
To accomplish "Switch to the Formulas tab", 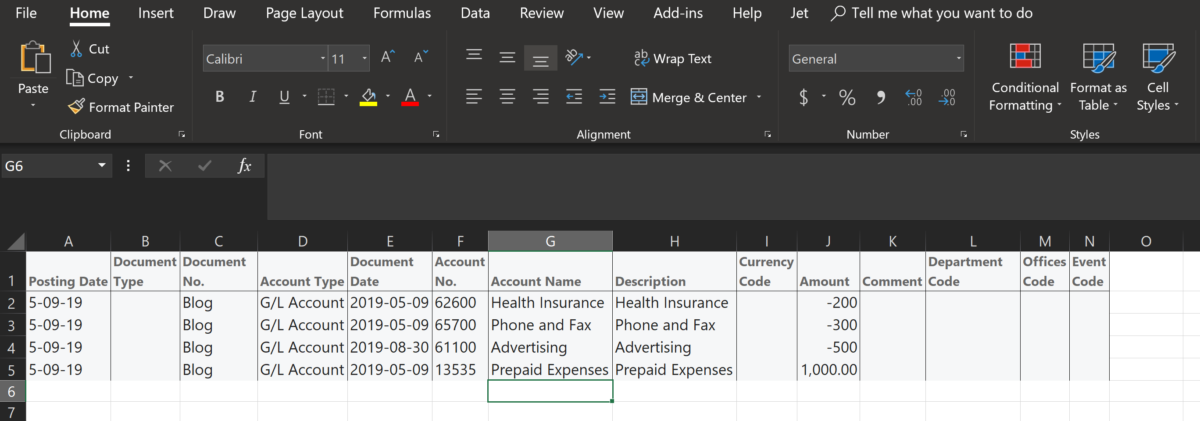I will tap(402, 13).
